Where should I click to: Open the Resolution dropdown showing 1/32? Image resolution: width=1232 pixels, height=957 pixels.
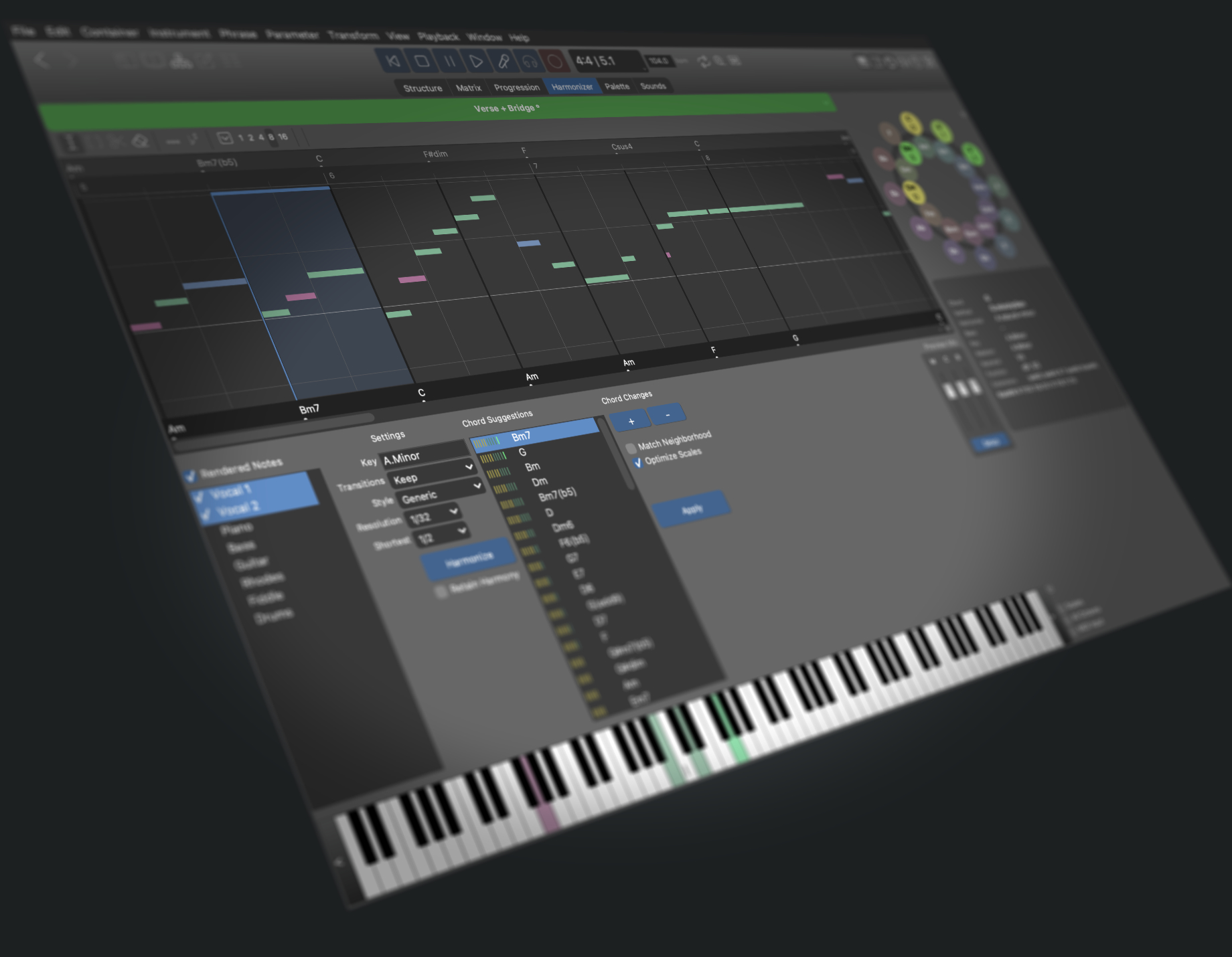tap(433, 516)
